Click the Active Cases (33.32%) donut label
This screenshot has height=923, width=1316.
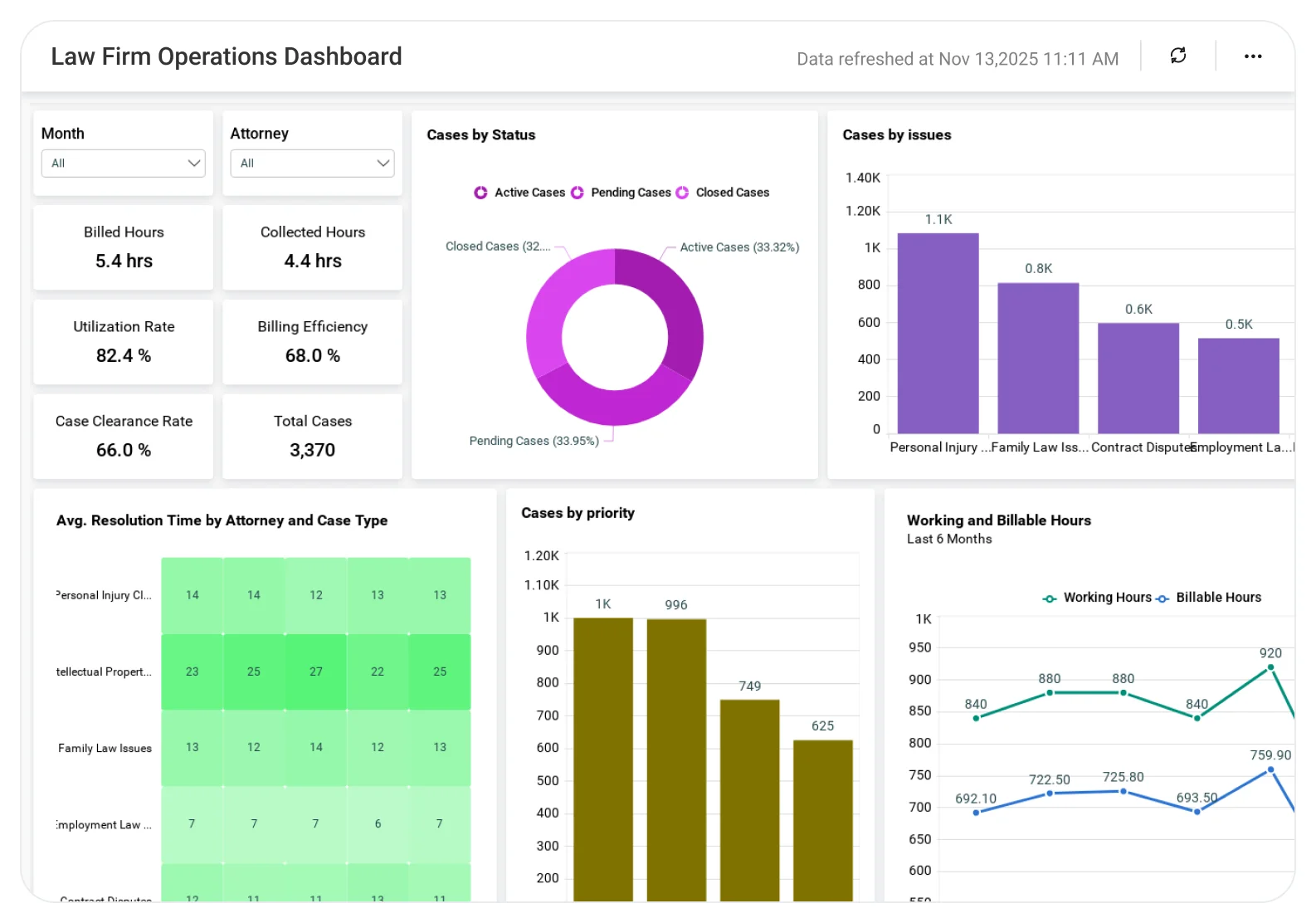[739, 247]
